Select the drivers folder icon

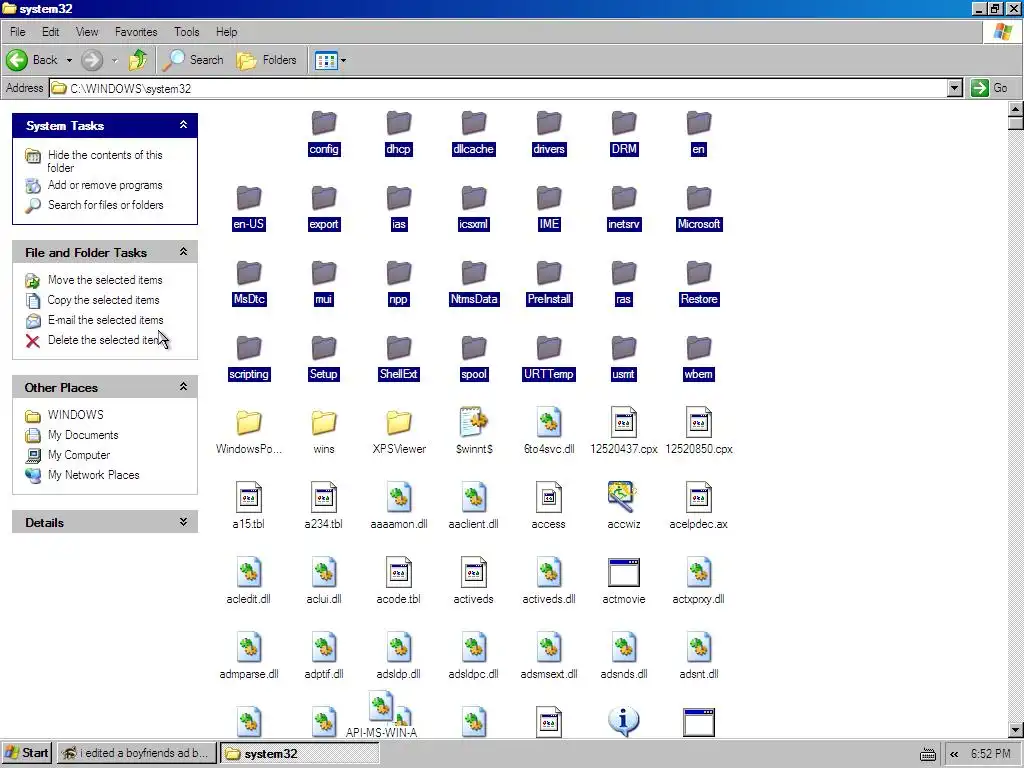pos(549,123)
